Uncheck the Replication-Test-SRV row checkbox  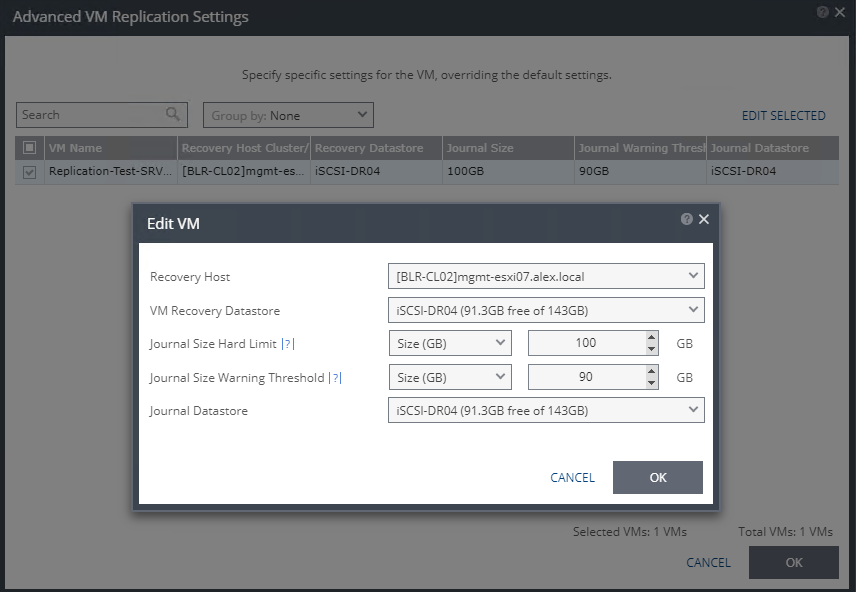tap(30, 172)
